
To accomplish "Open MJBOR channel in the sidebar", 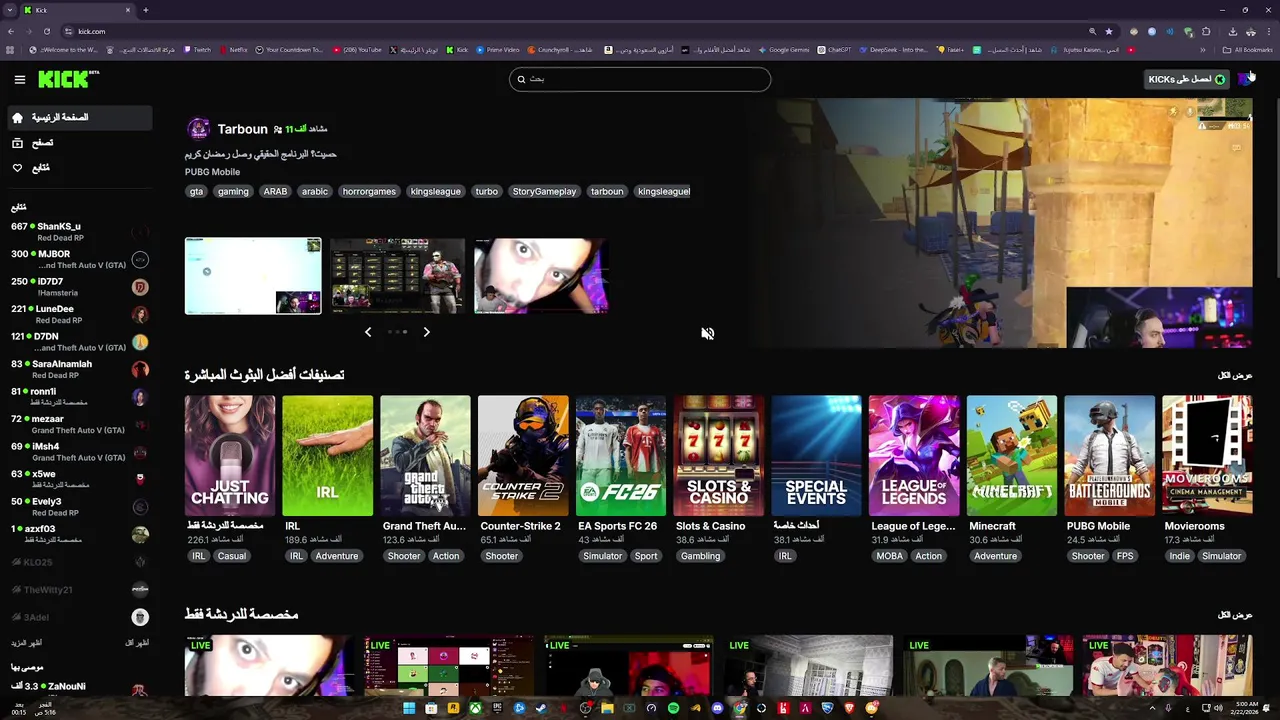I will [x=79, y=259].
